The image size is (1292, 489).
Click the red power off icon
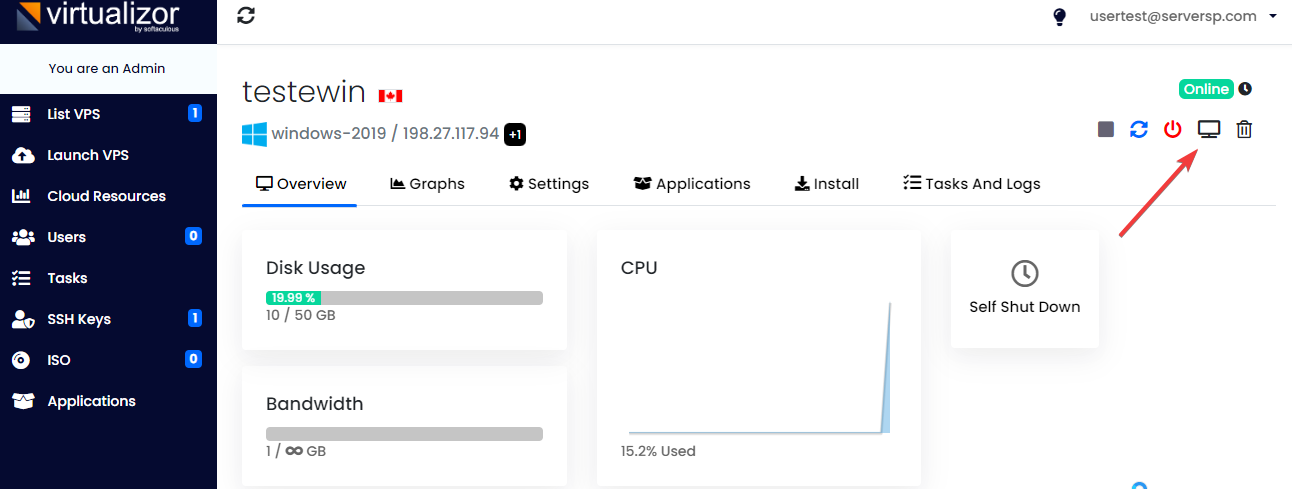point(1173,130)
